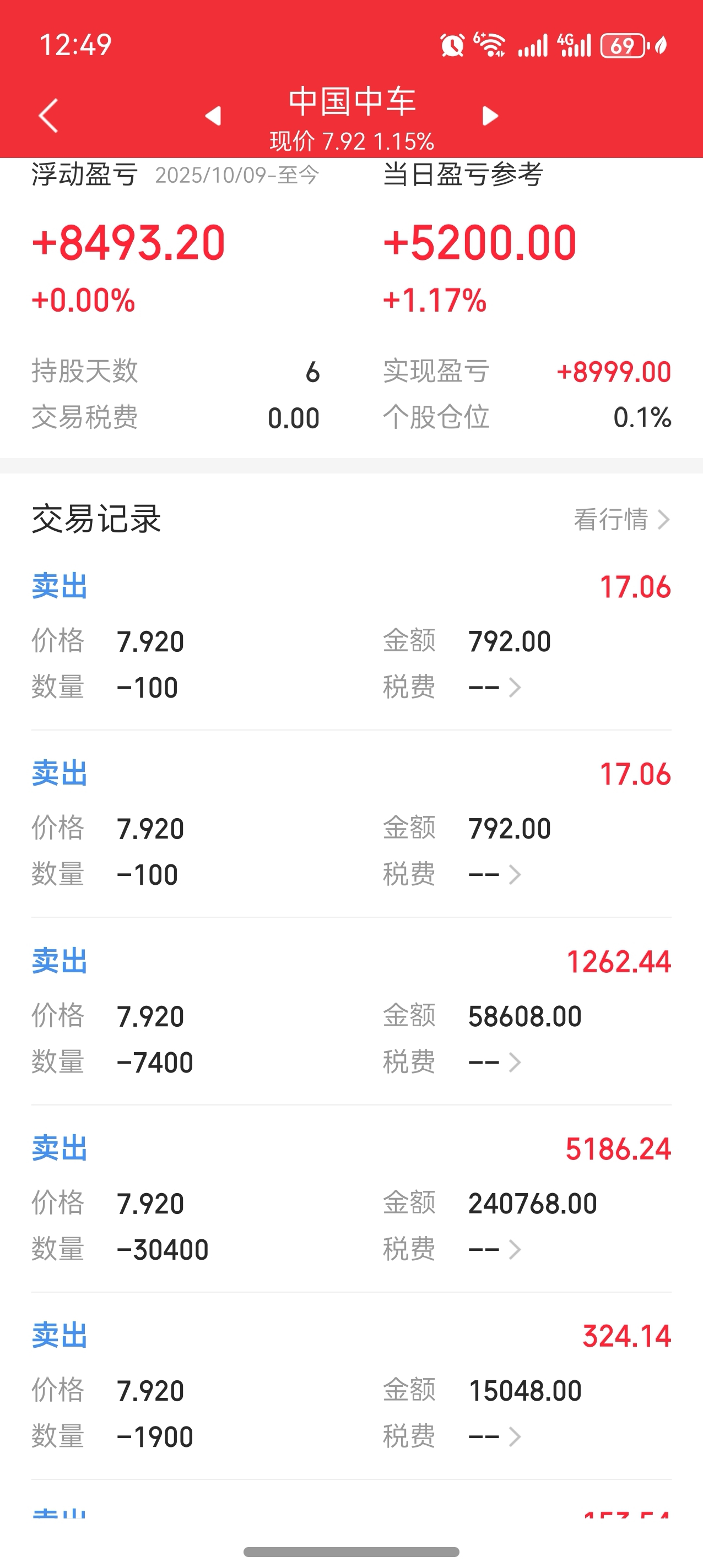Tap the 实现盈亏 +8999.00 value
The width and height of the screenshot is (703, 1568).
tap(614, 372)
